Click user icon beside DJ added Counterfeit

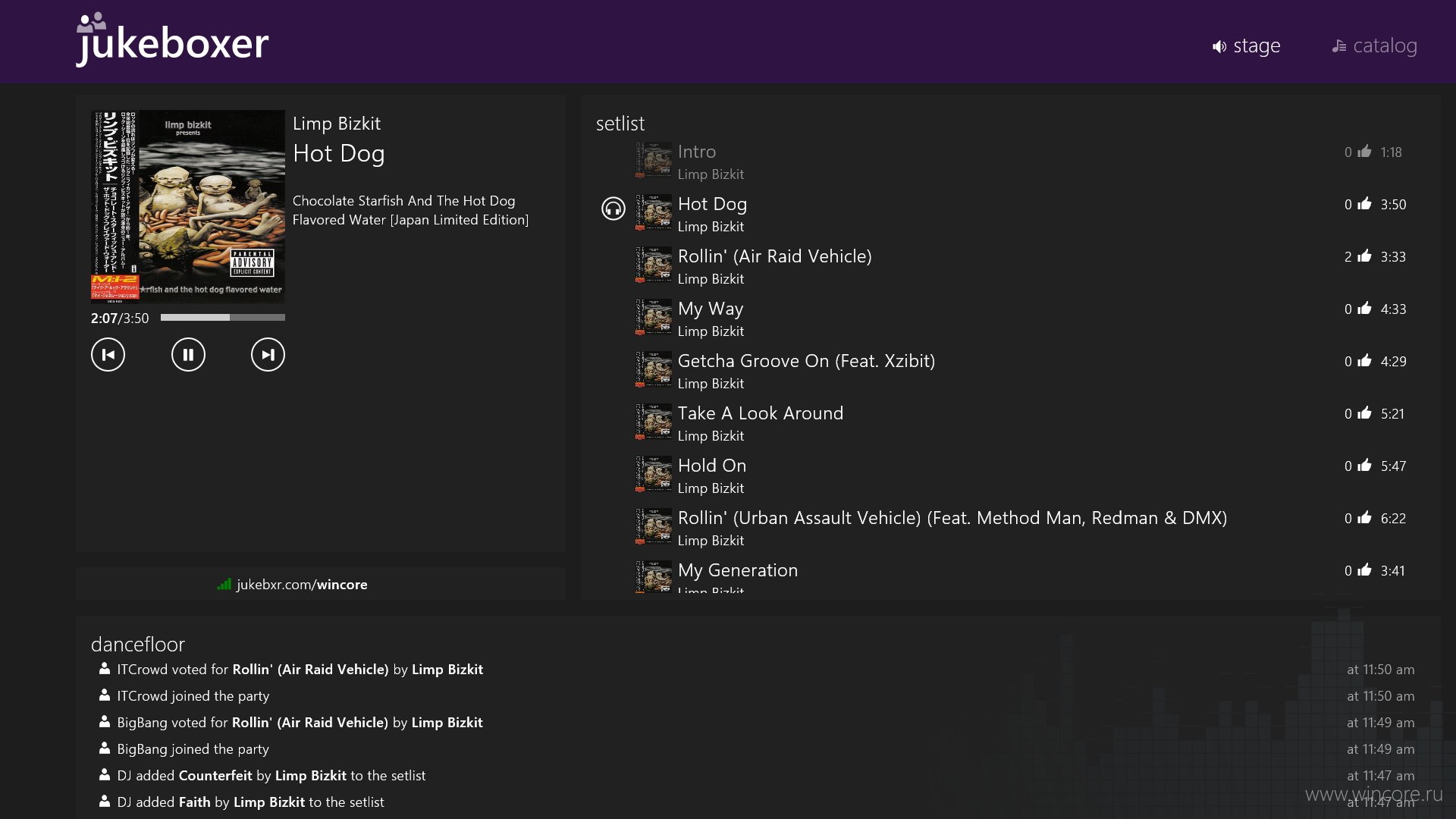pos(105,775)
